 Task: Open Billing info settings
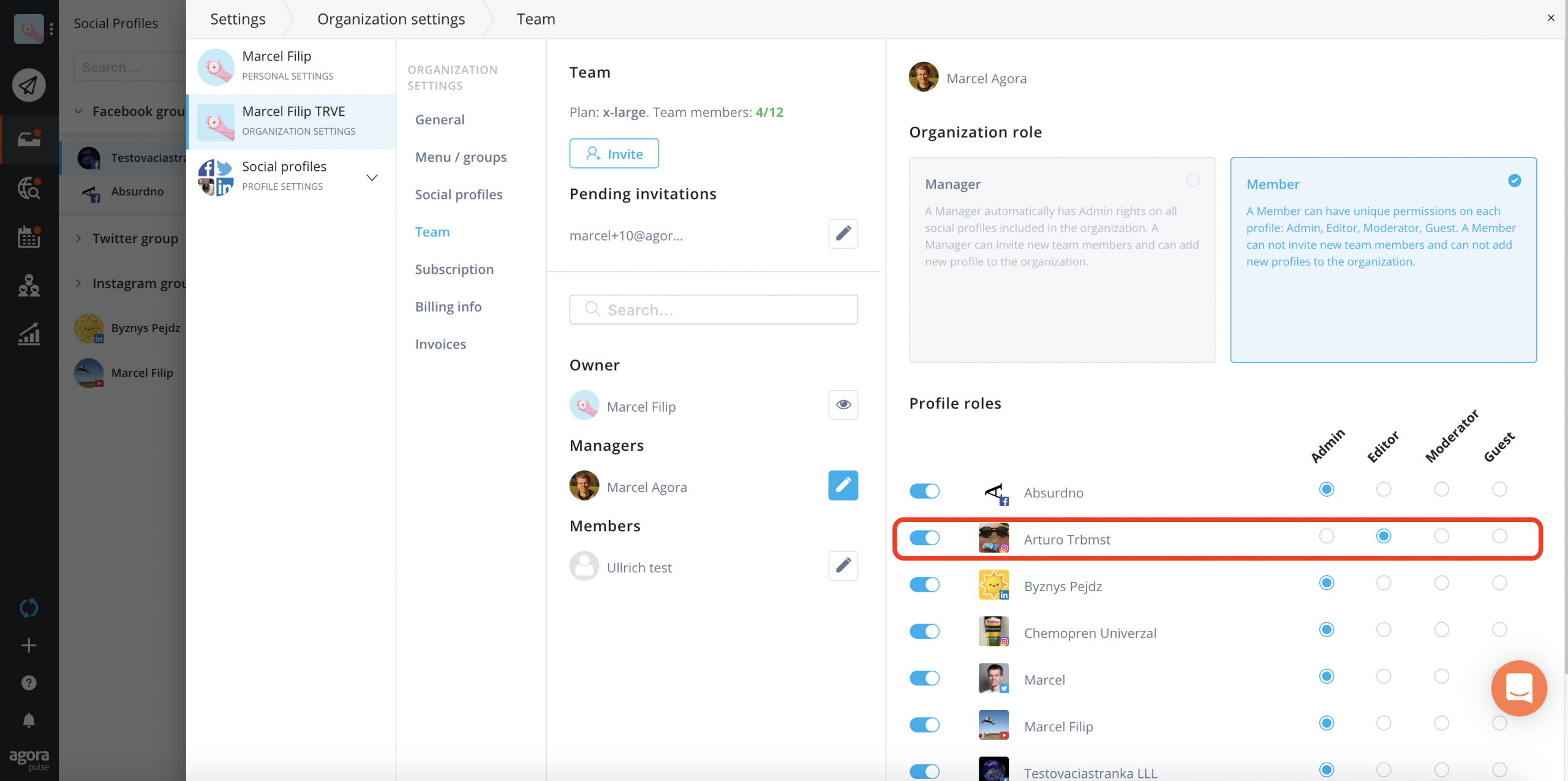448,306
